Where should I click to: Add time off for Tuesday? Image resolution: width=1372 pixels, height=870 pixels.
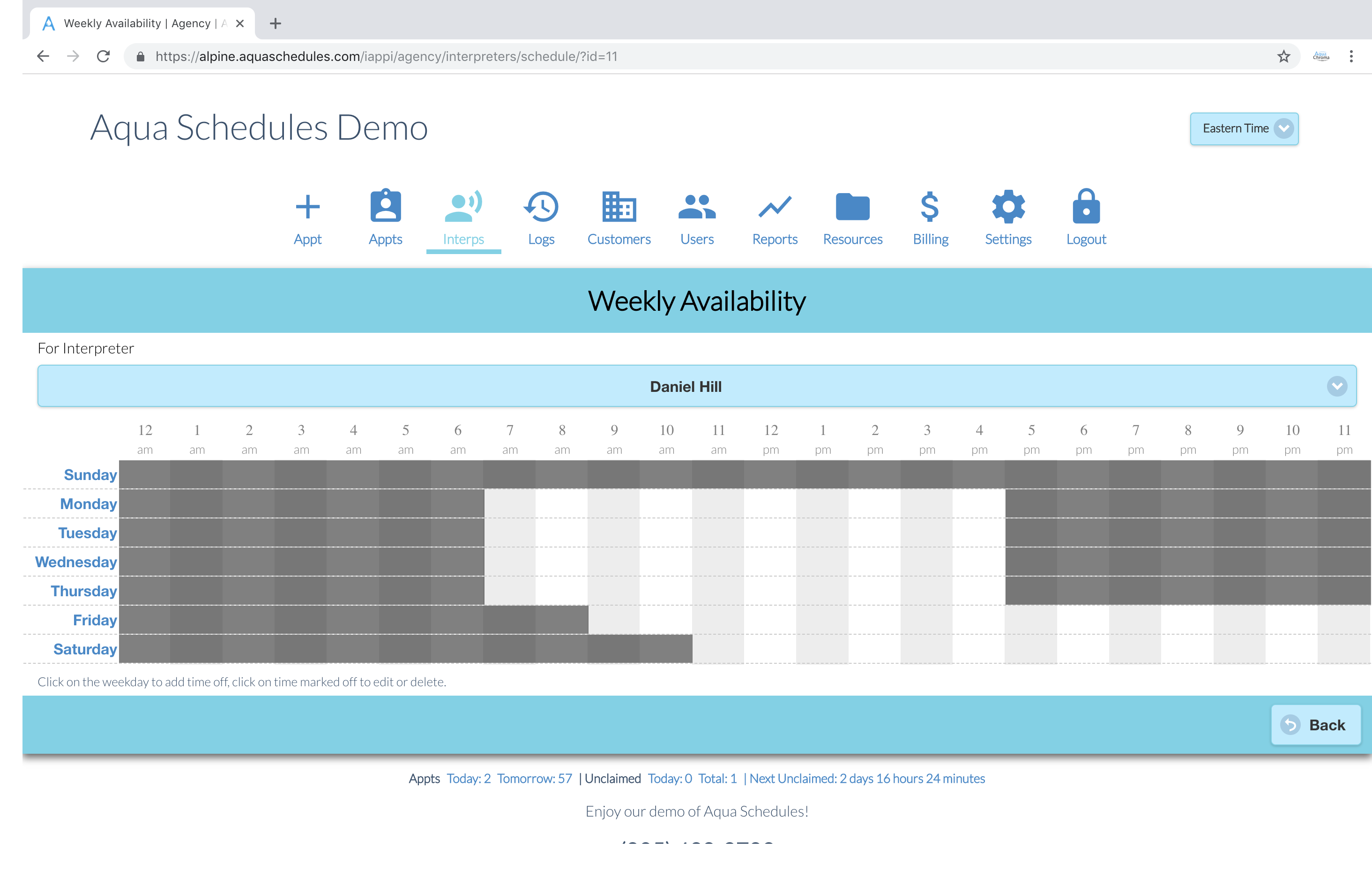(87, 532)
